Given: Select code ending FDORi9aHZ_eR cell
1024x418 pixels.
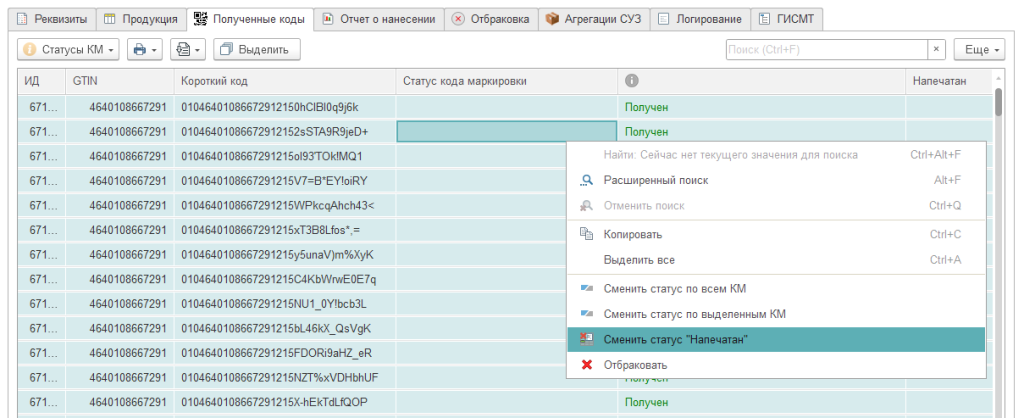Looking at the screenshot, I should click(285, 353).
